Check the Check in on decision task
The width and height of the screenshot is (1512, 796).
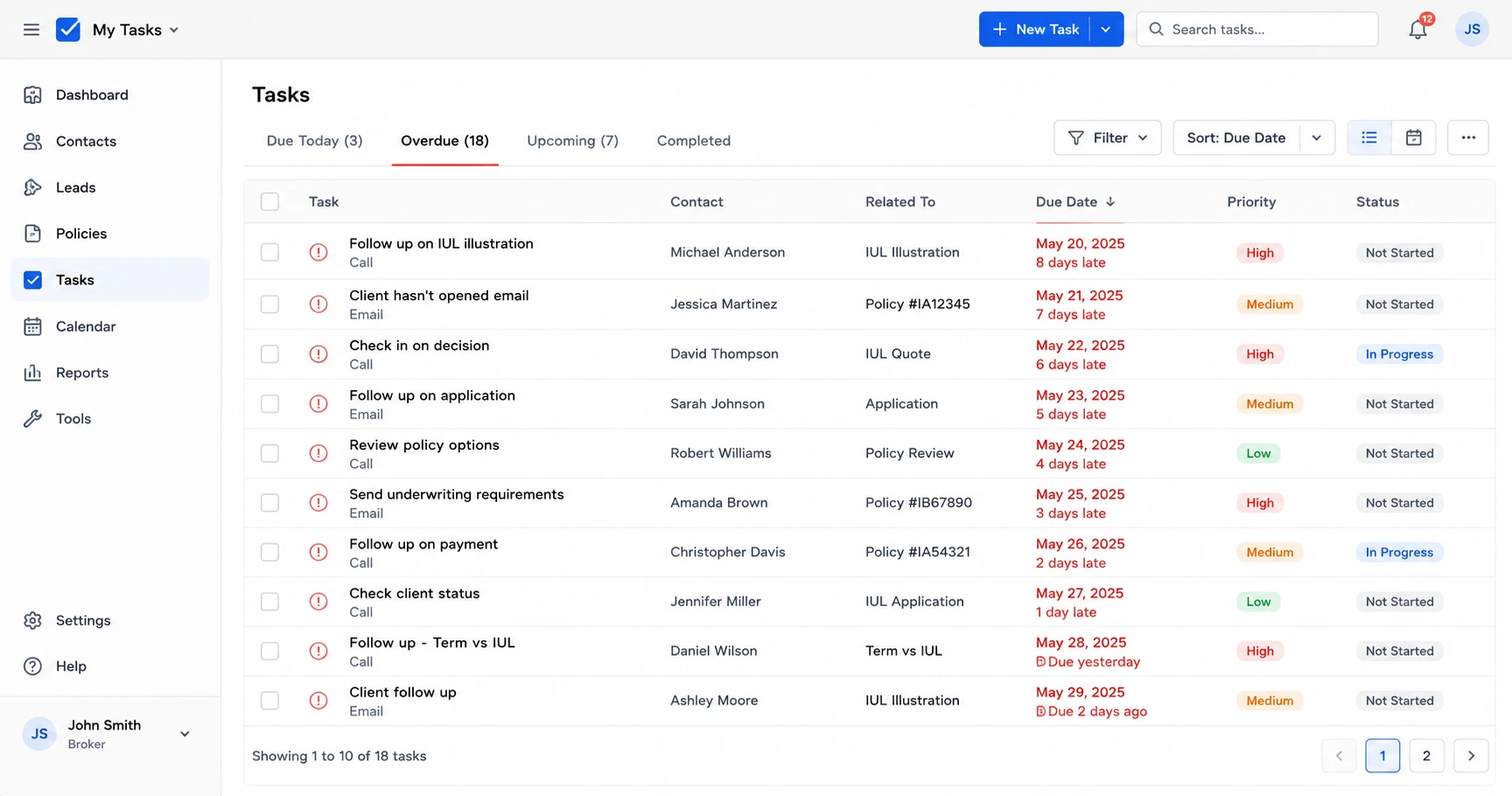coord(269,354)
